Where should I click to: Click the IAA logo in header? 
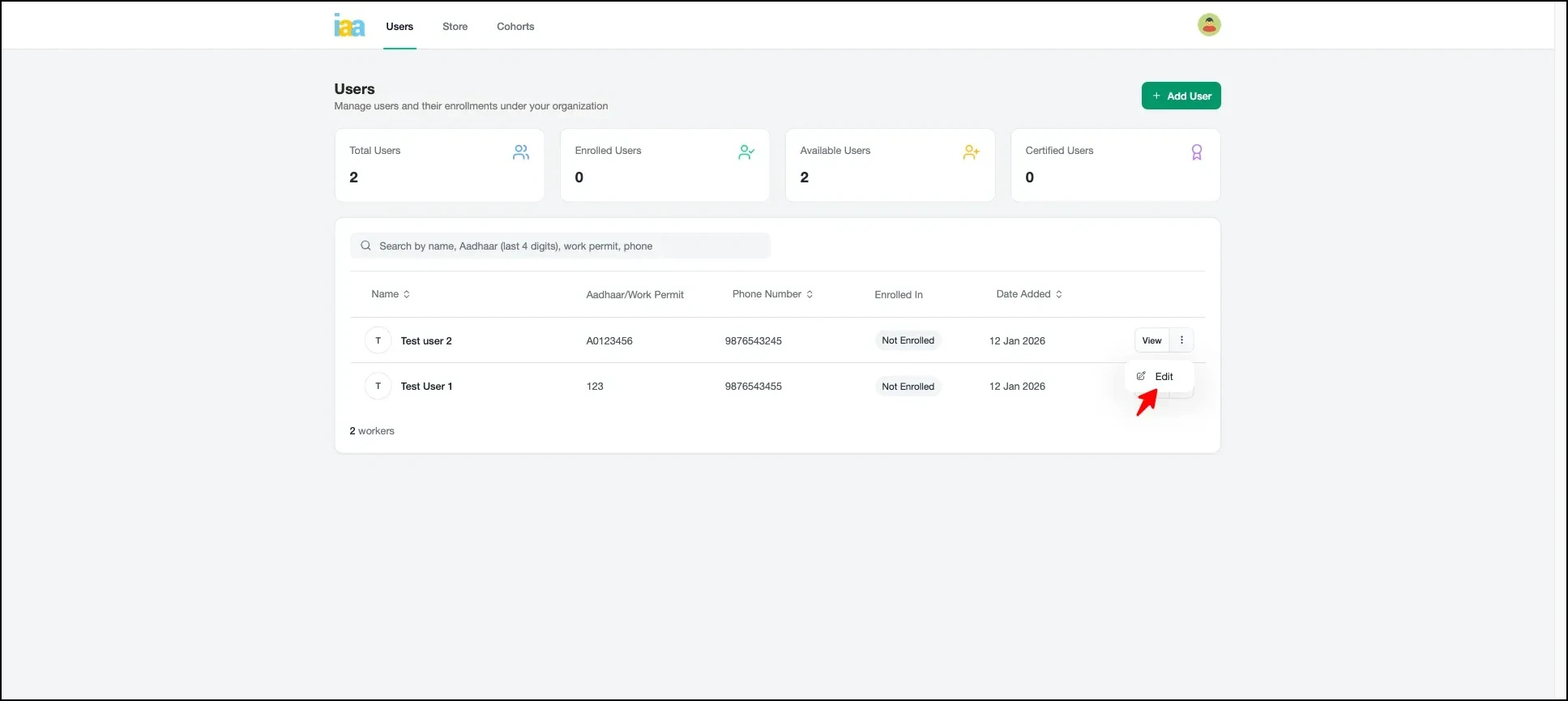pos(349,26)
